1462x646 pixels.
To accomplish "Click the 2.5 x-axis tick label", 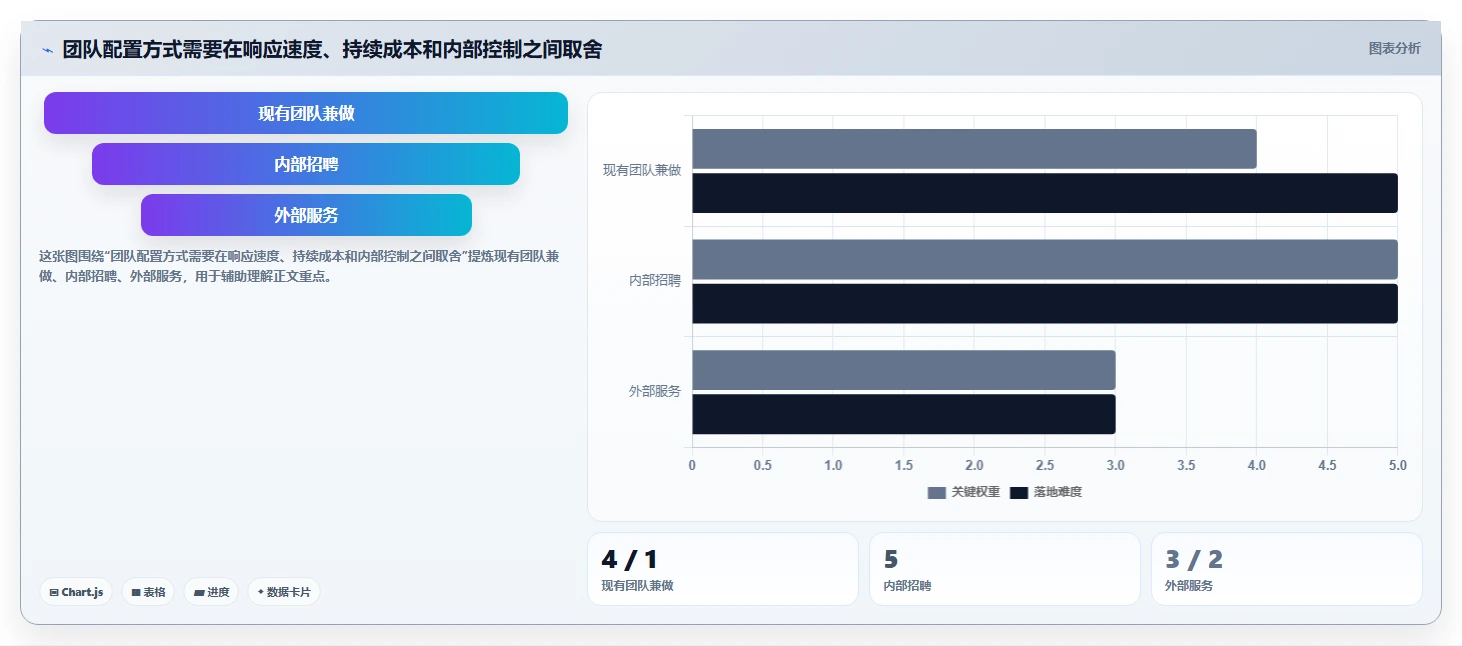I will tap(1045, 465).
